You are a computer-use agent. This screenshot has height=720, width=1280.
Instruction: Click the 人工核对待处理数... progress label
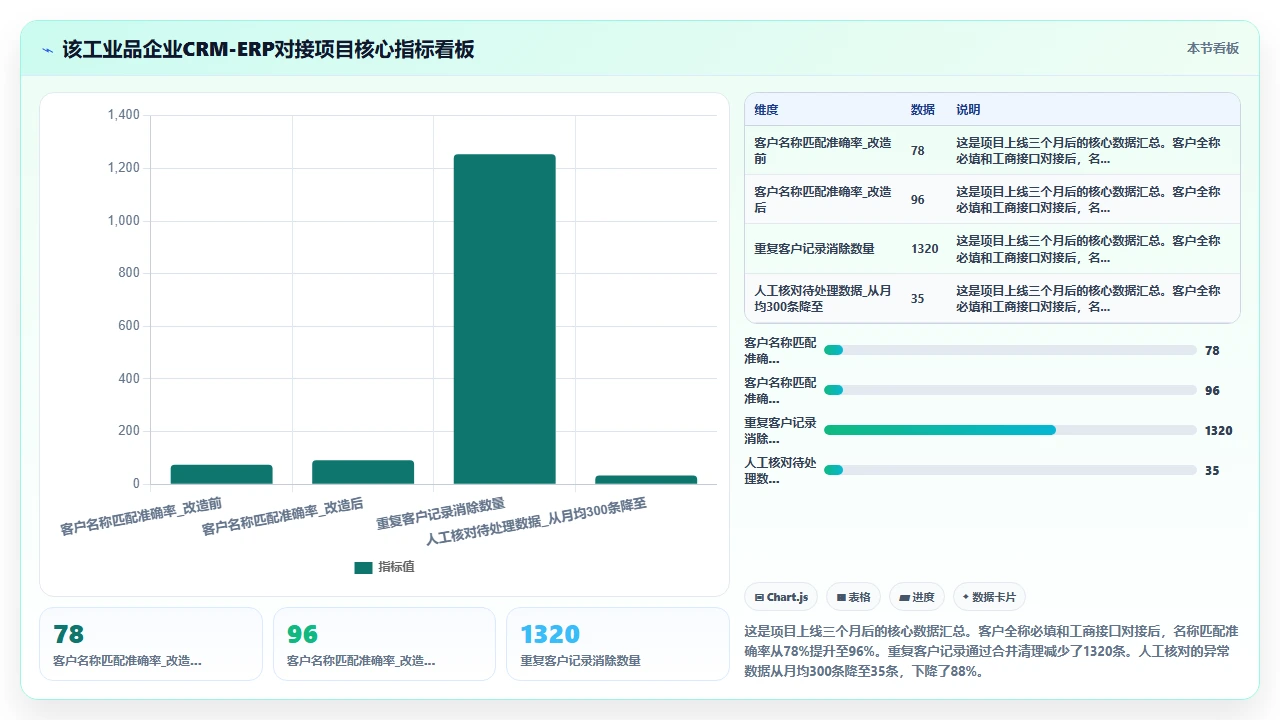tap(781, 470)
